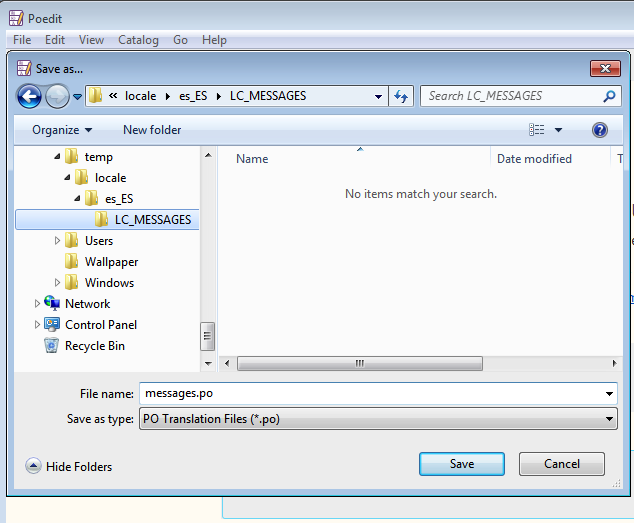634x523 pixels.
Task: Click the change view icon
Action: [x=538, y=130]
